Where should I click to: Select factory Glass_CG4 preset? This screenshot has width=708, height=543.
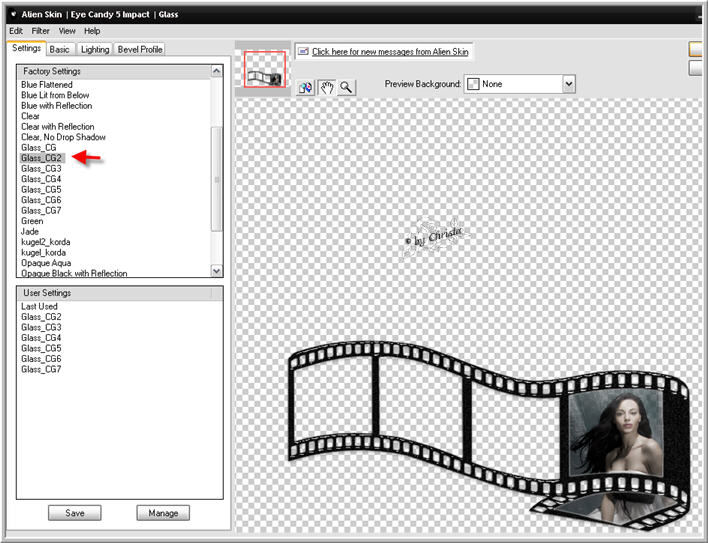(41, 179)
